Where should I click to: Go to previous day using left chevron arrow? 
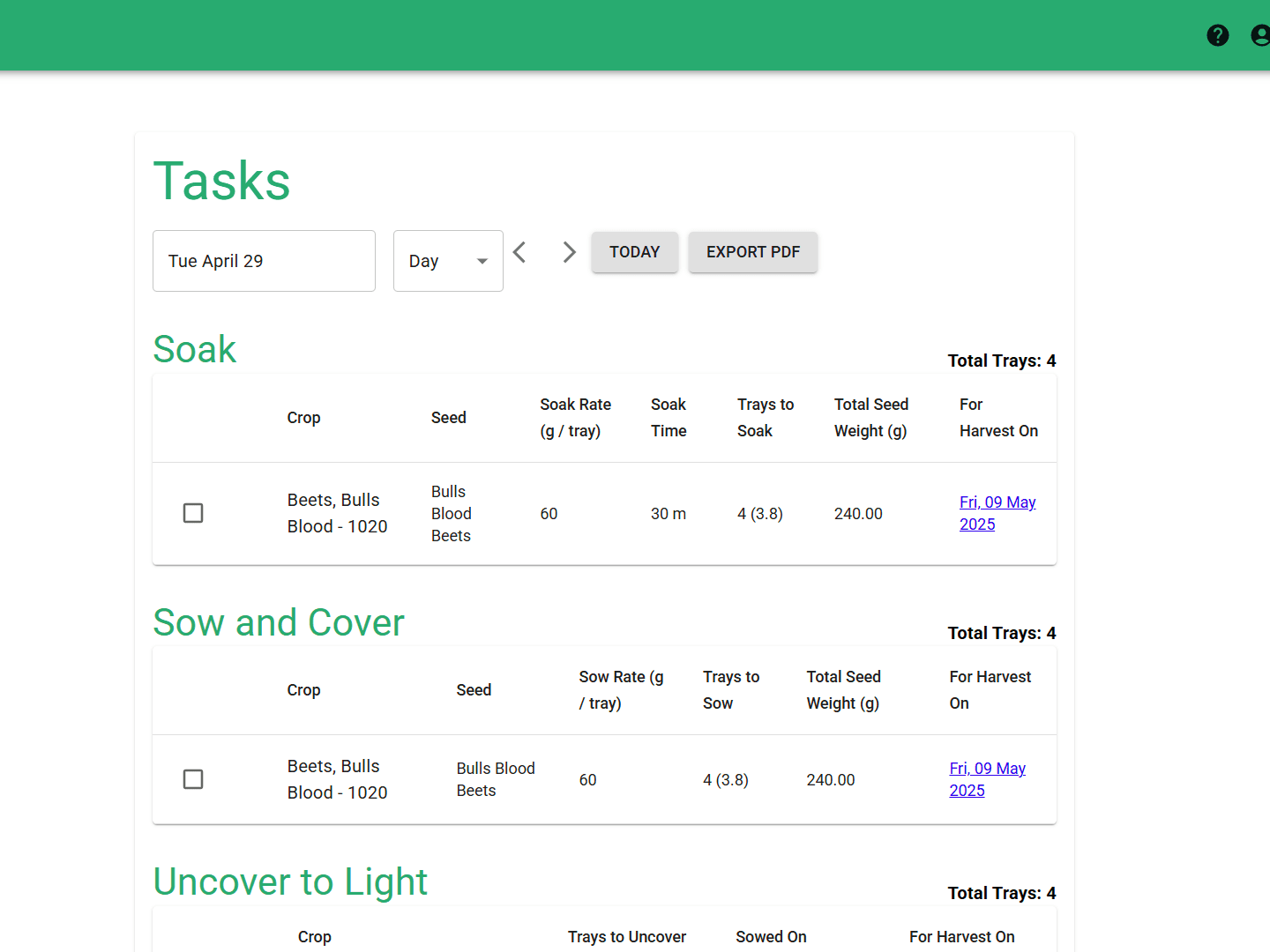pos(519,252)
